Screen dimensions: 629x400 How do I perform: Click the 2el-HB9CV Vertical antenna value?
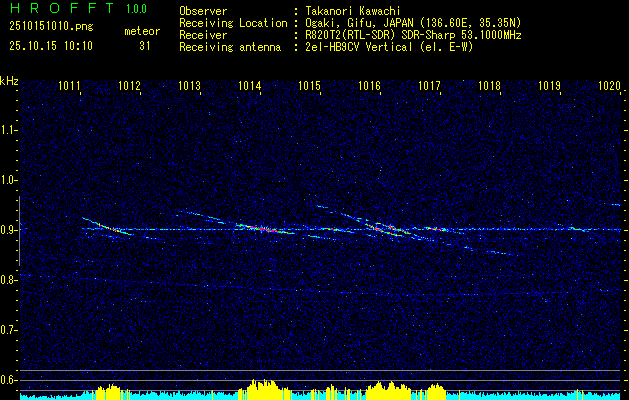coord(389,47)
